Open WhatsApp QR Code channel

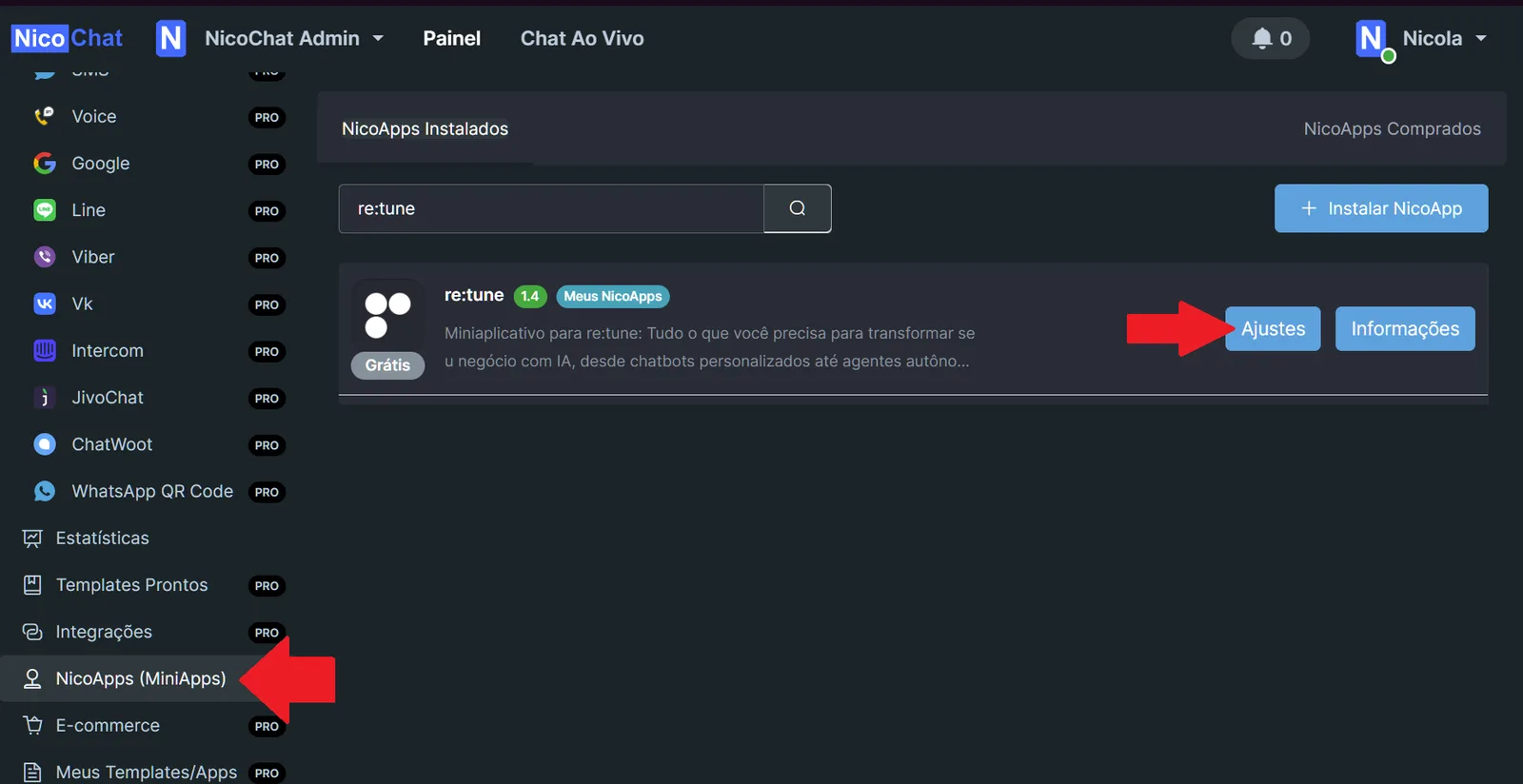tap(152, 491)
